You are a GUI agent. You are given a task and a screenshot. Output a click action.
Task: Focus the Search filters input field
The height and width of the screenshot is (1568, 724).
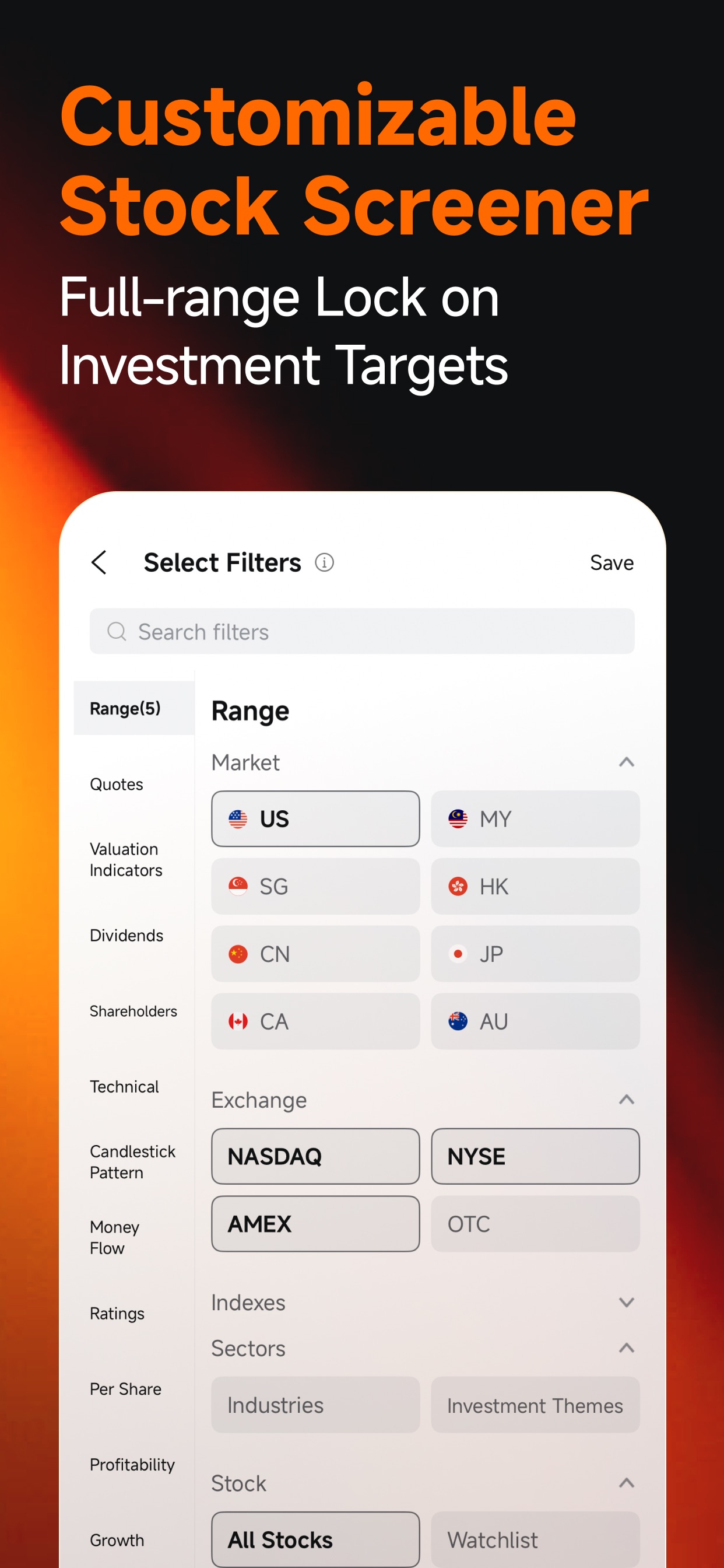[x=362, y=631]
